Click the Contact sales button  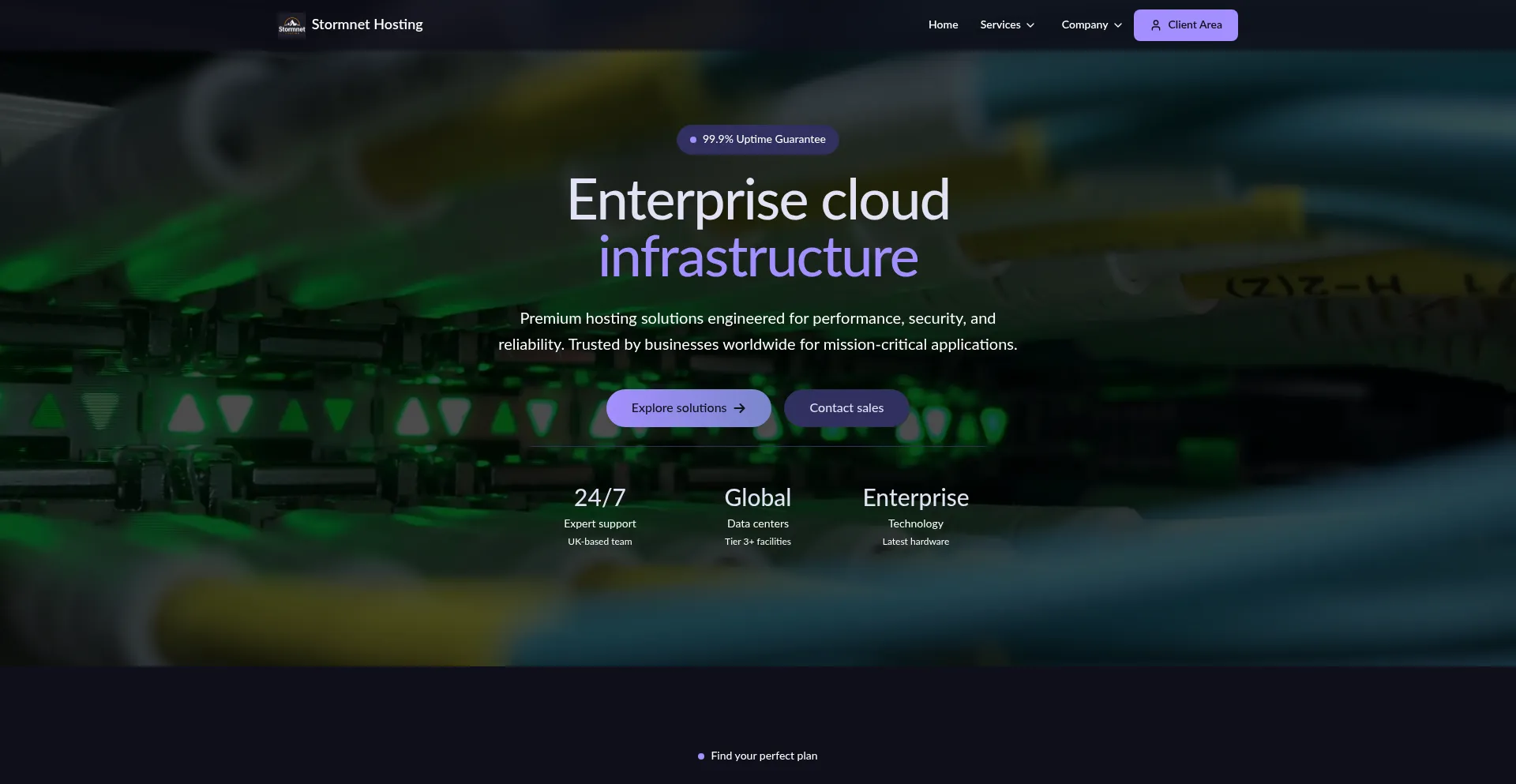(x=846, y=408)
